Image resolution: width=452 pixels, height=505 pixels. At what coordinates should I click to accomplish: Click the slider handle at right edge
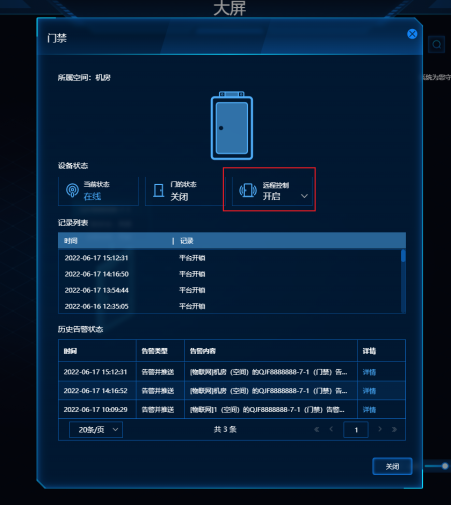coord(445,466)
